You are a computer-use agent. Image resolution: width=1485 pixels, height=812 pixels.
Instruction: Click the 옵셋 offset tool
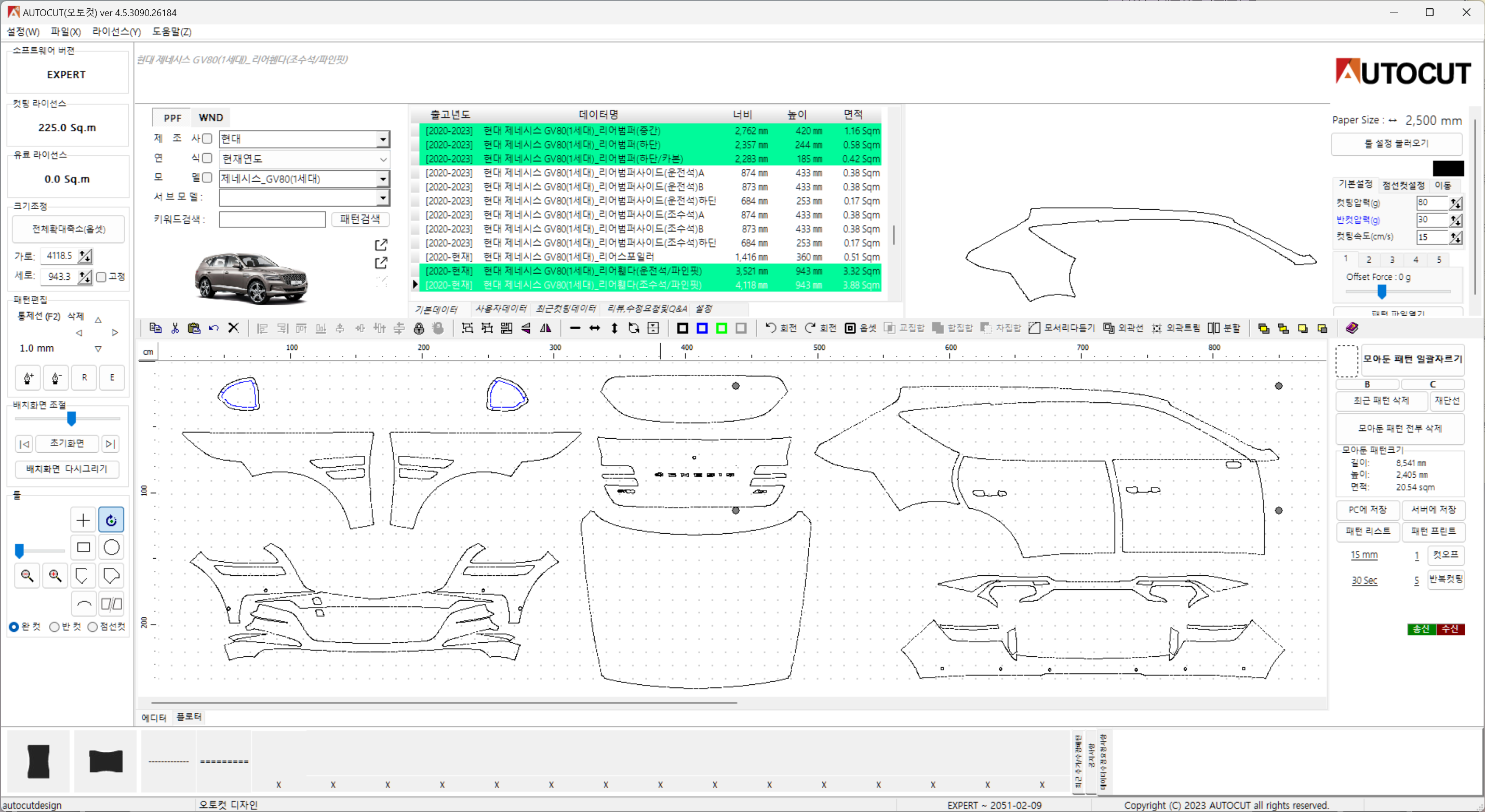click(861, 328)
